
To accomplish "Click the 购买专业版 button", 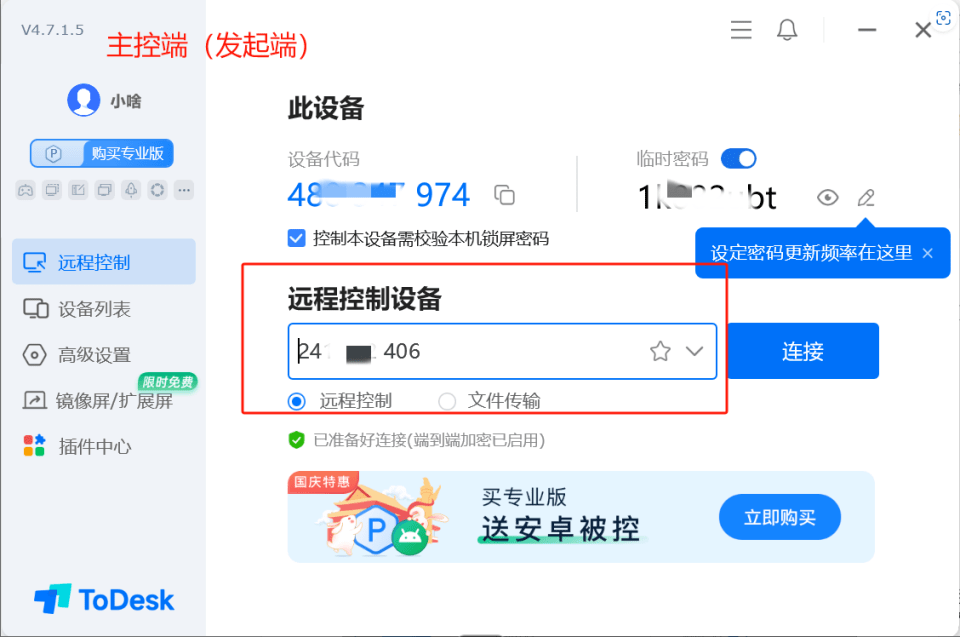I will pos(102,153).
